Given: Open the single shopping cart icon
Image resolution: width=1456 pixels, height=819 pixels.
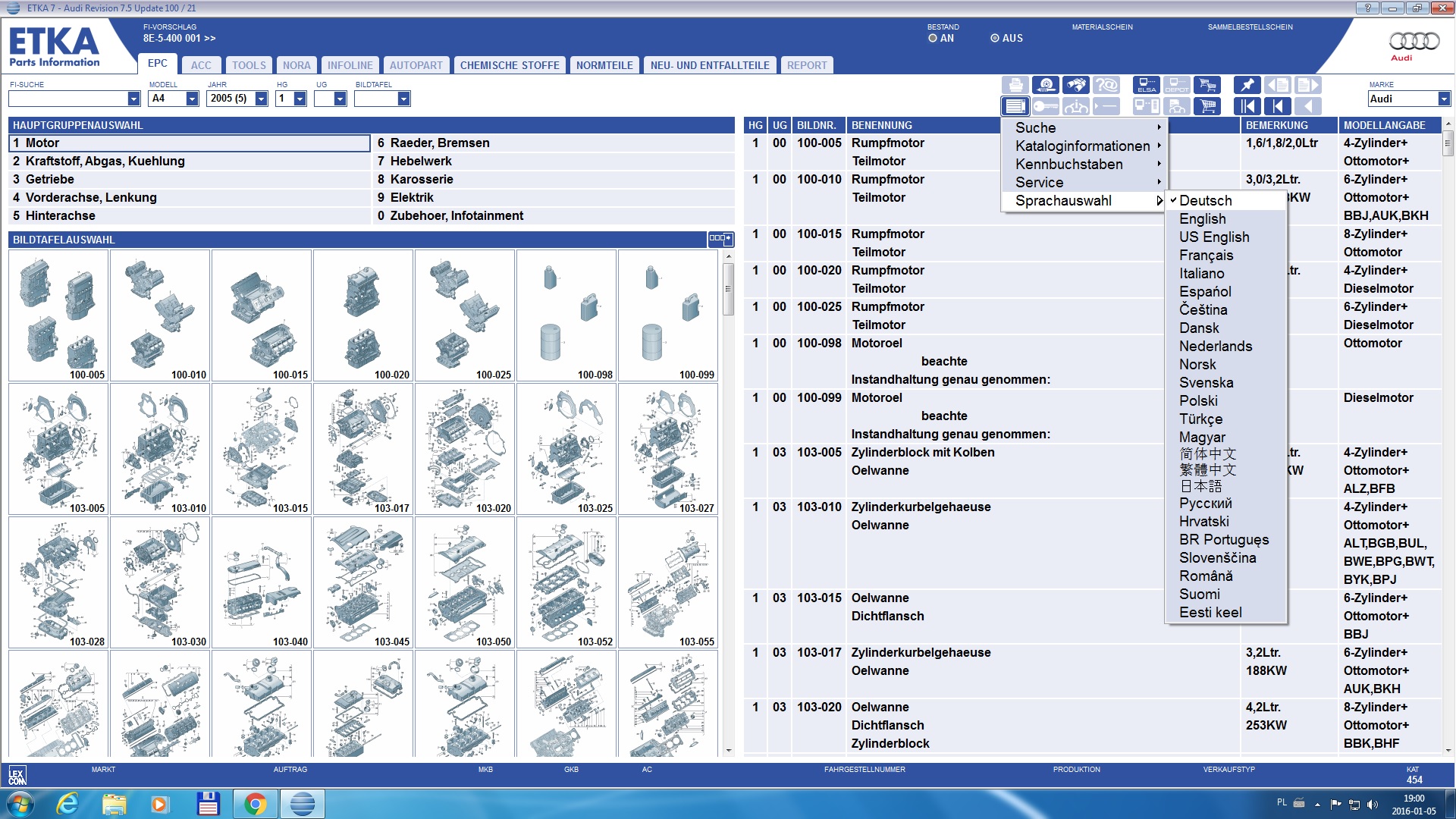Looking at the screenshot, I should point(1207,106).
